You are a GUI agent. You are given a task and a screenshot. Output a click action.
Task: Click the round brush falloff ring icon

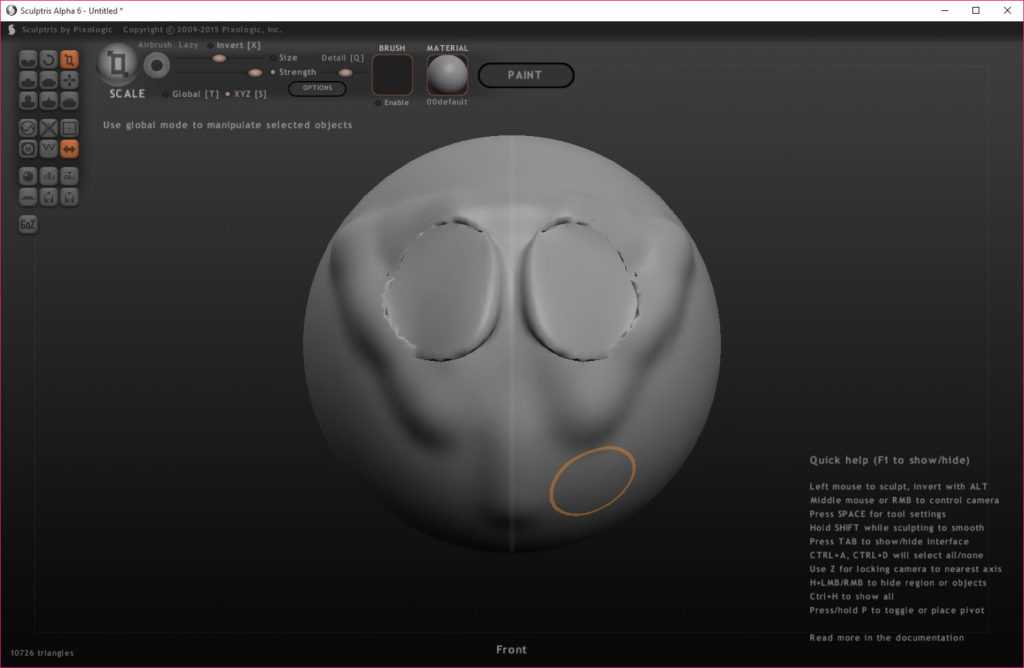click(157, 65)
